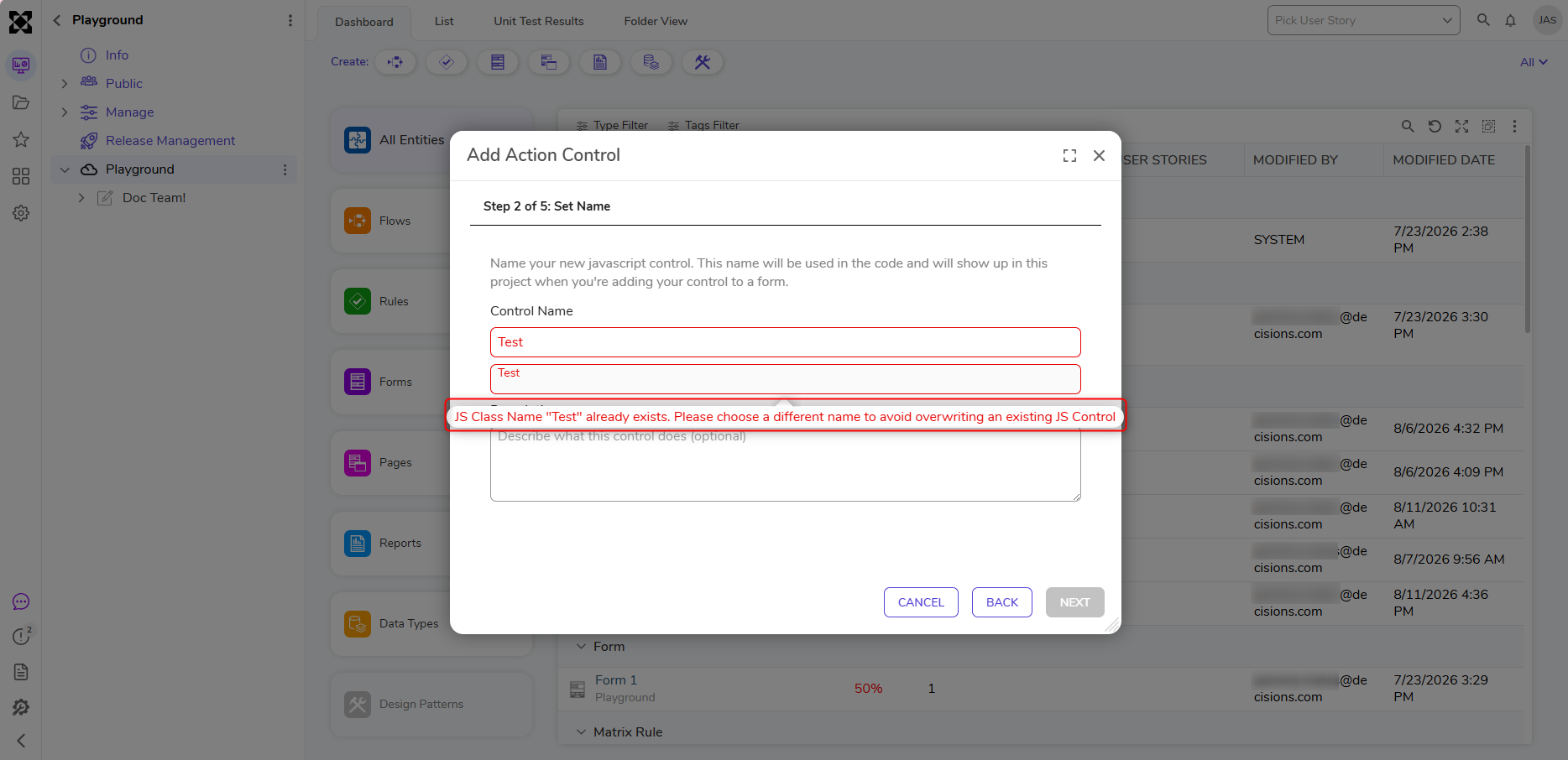This screenshot has height=760, width=1568.
Task: Open the All filter dropdown
Action: (1534, 62)
